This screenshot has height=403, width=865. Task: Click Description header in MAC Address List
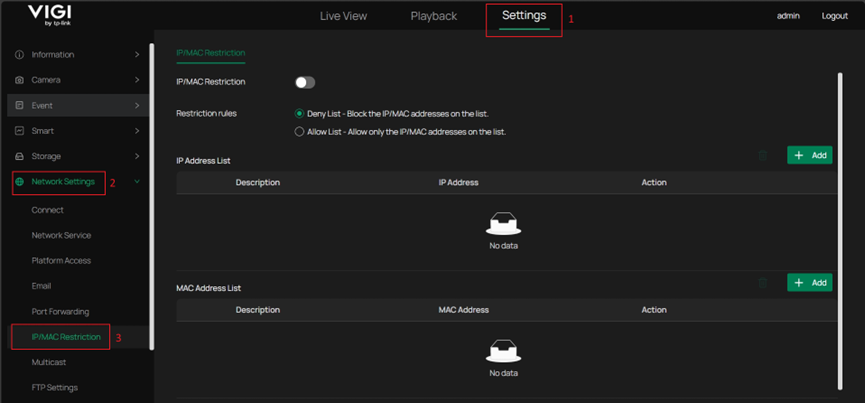click(258, 310)
